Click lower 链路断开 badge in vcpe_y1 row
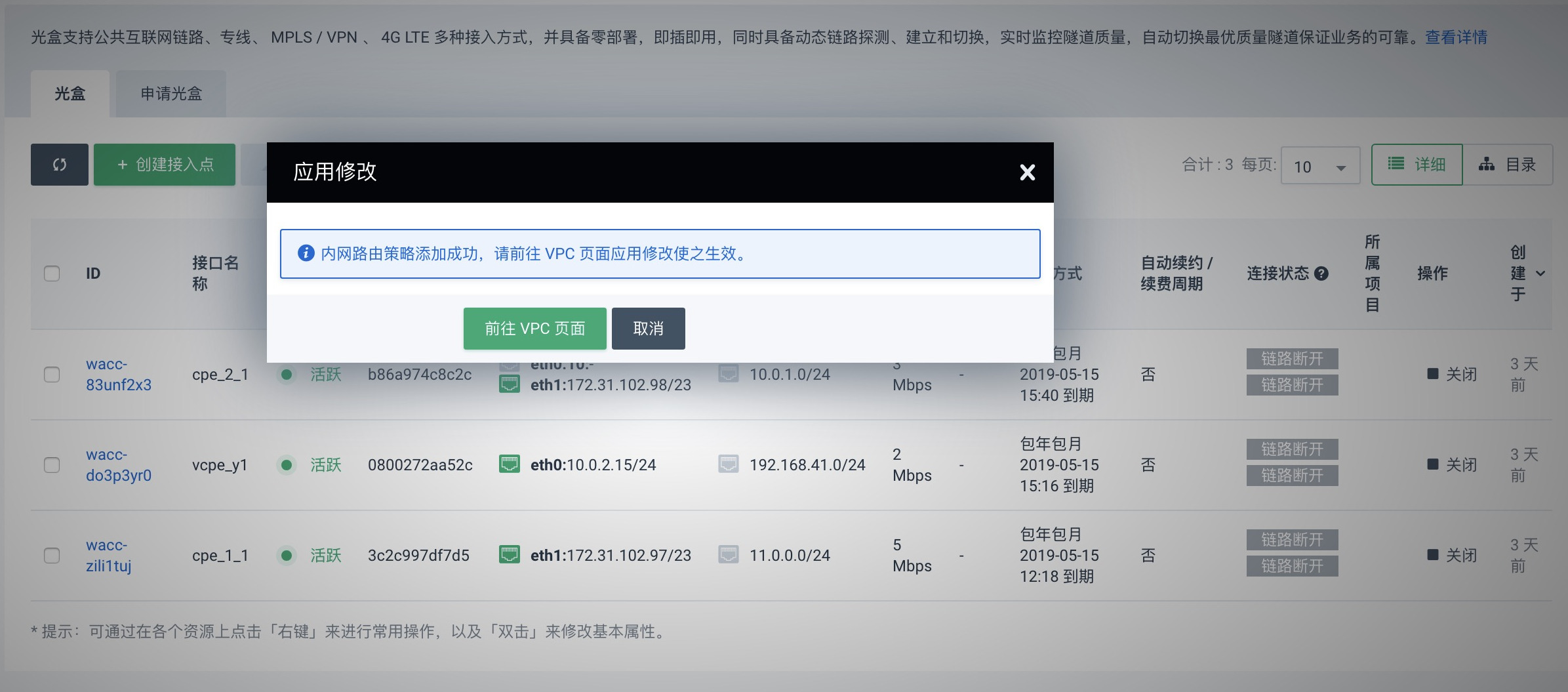This screenshot has width=1568, height=692. pyautogui.click(x=1292, y=476)
